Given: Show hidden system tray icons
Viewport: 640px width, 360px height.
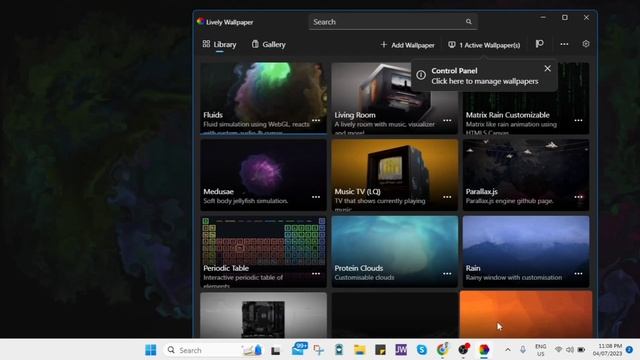Looking at the screenshot, I should 508,350.
